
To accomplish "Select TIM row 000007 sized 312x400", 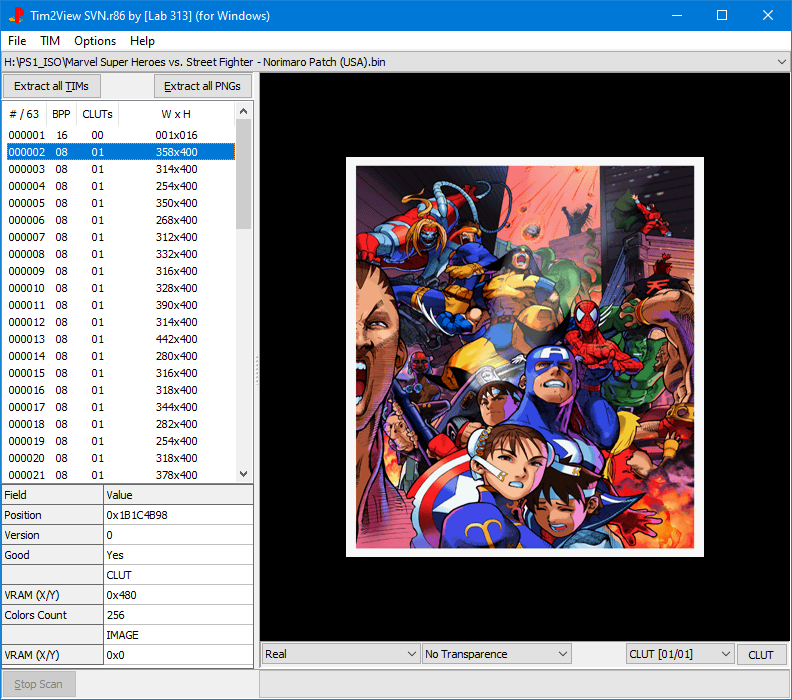I will click(x=121, y=237).
